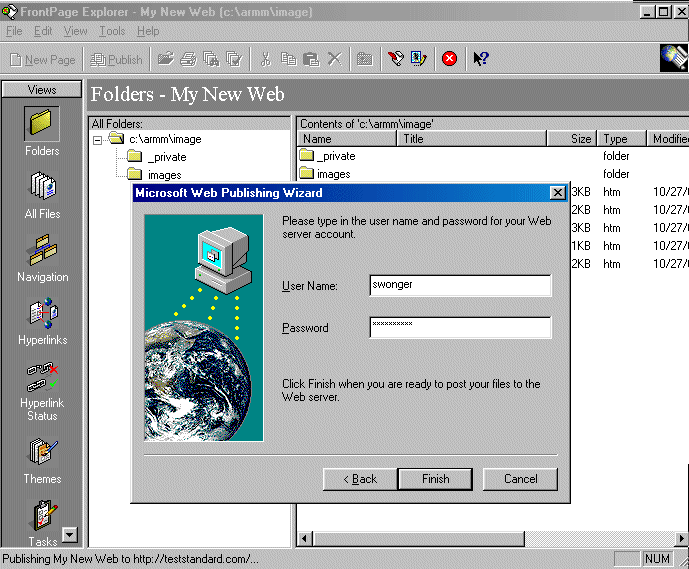Click the Show FrontPage Editor icon
This screenshot has height=569, width=689.
point(395,58)
